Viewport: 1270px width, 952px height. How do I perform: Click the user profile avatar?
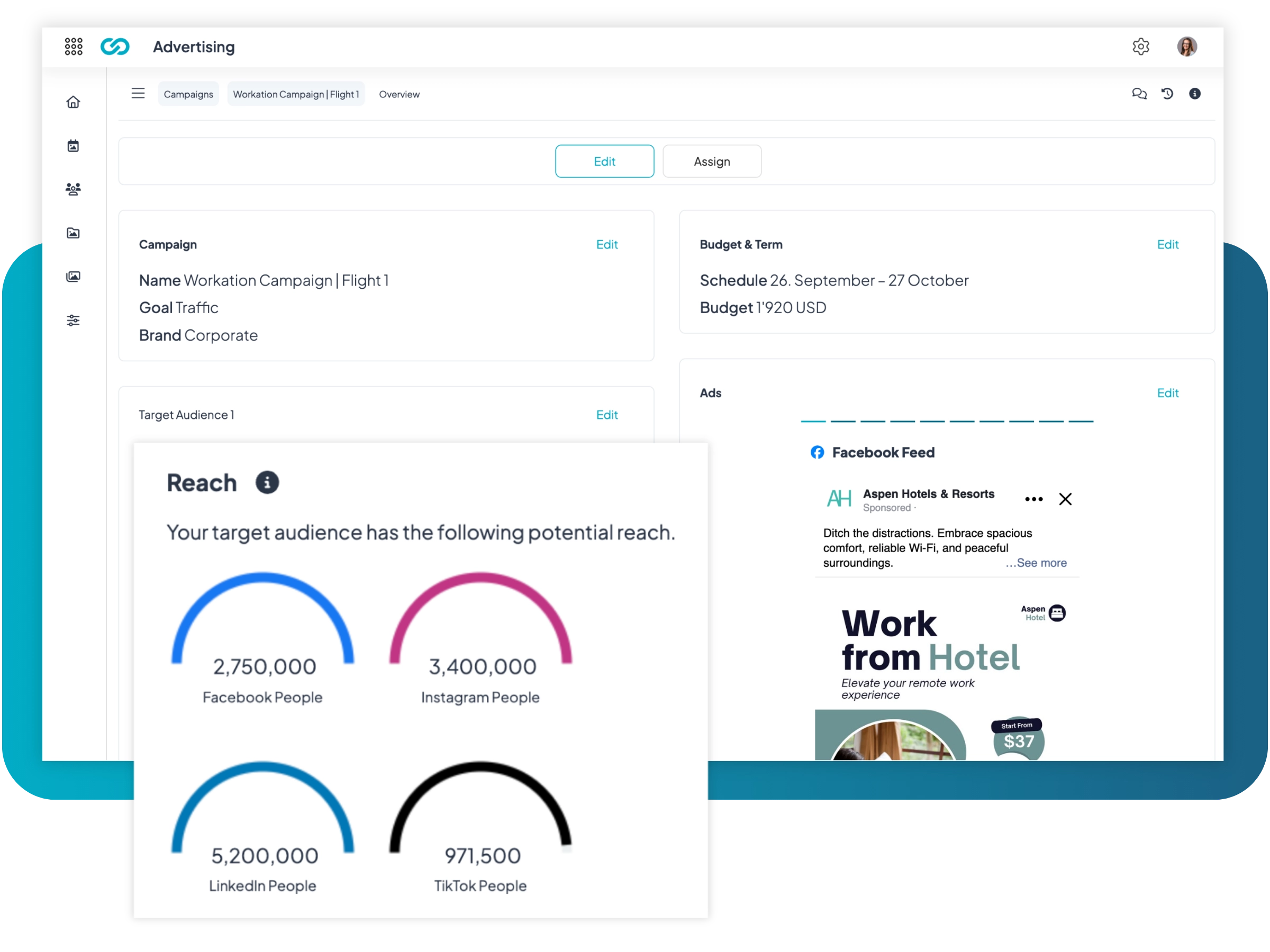click(x=1186, y=47)
